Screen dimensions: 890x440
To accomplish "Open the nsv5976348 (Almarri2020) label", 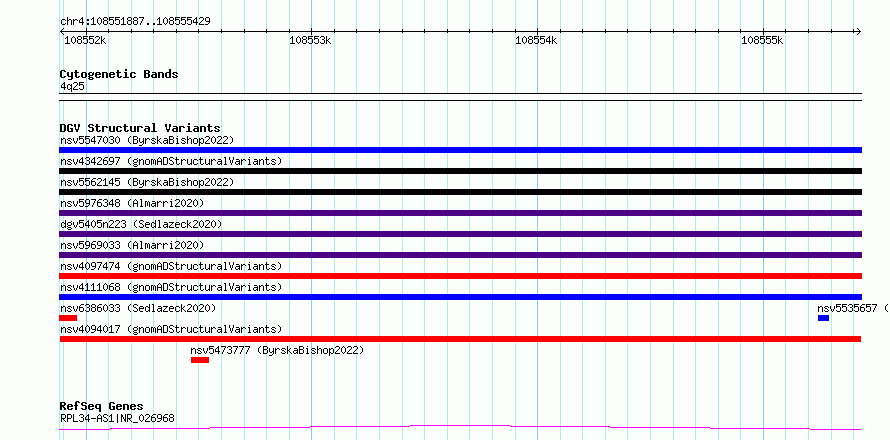I will [x=132, y=203].
